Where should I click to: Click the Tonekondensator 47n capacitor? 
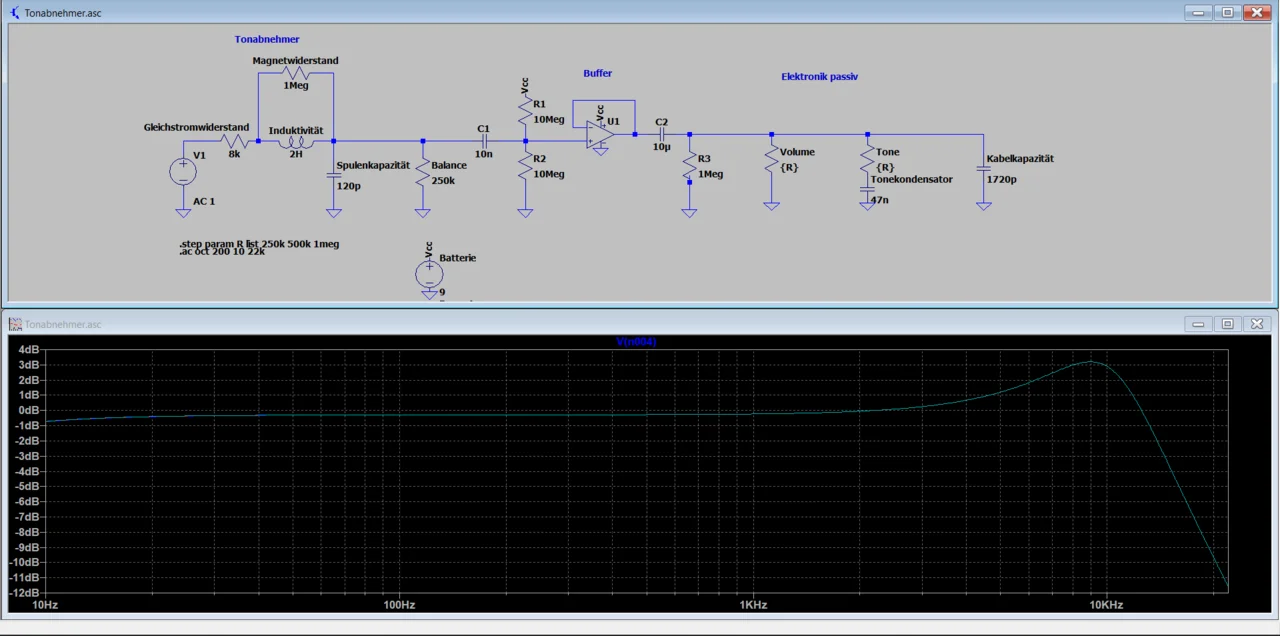click(868, 189)
